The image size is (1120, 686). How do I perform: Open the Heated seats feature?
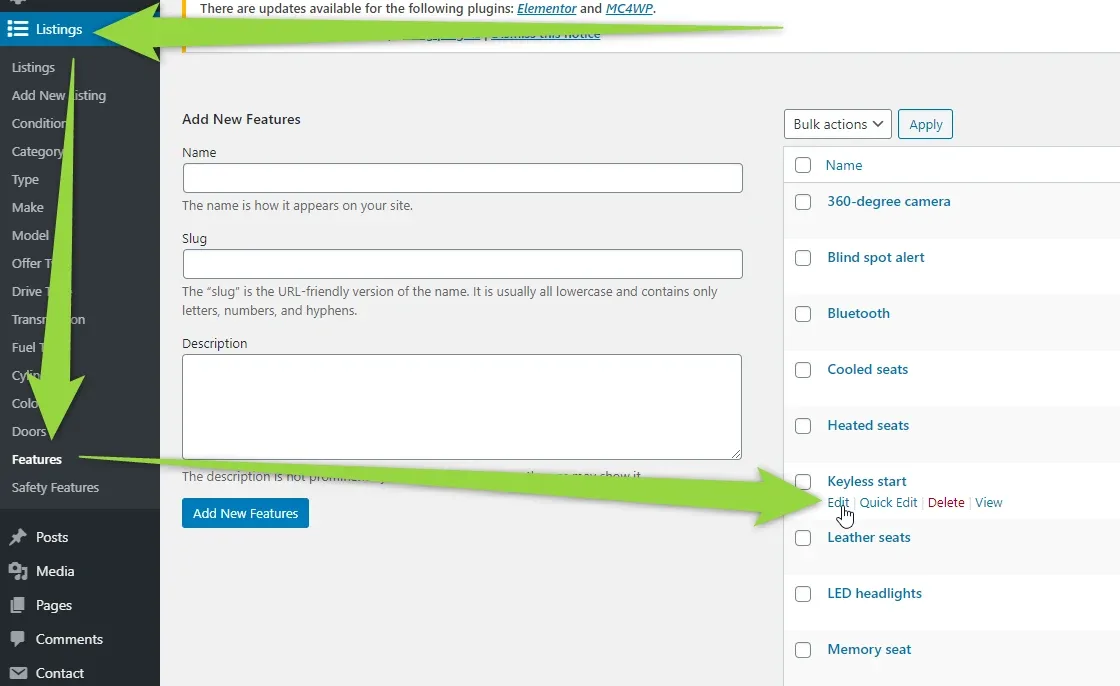[x=868, y=425]
